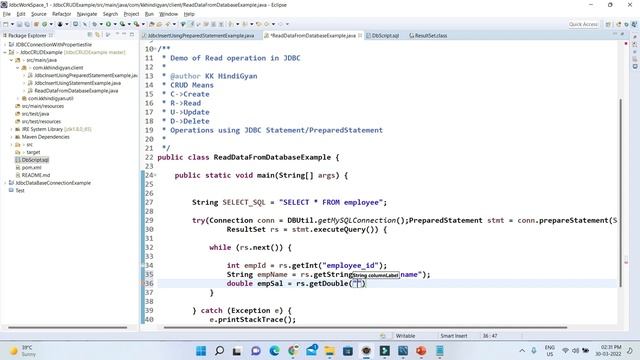Image resolution: width=640 pixels, height=360 pixels.
Task: Expand com.kkhindigyan.util package
Action: tap(18, 98)
